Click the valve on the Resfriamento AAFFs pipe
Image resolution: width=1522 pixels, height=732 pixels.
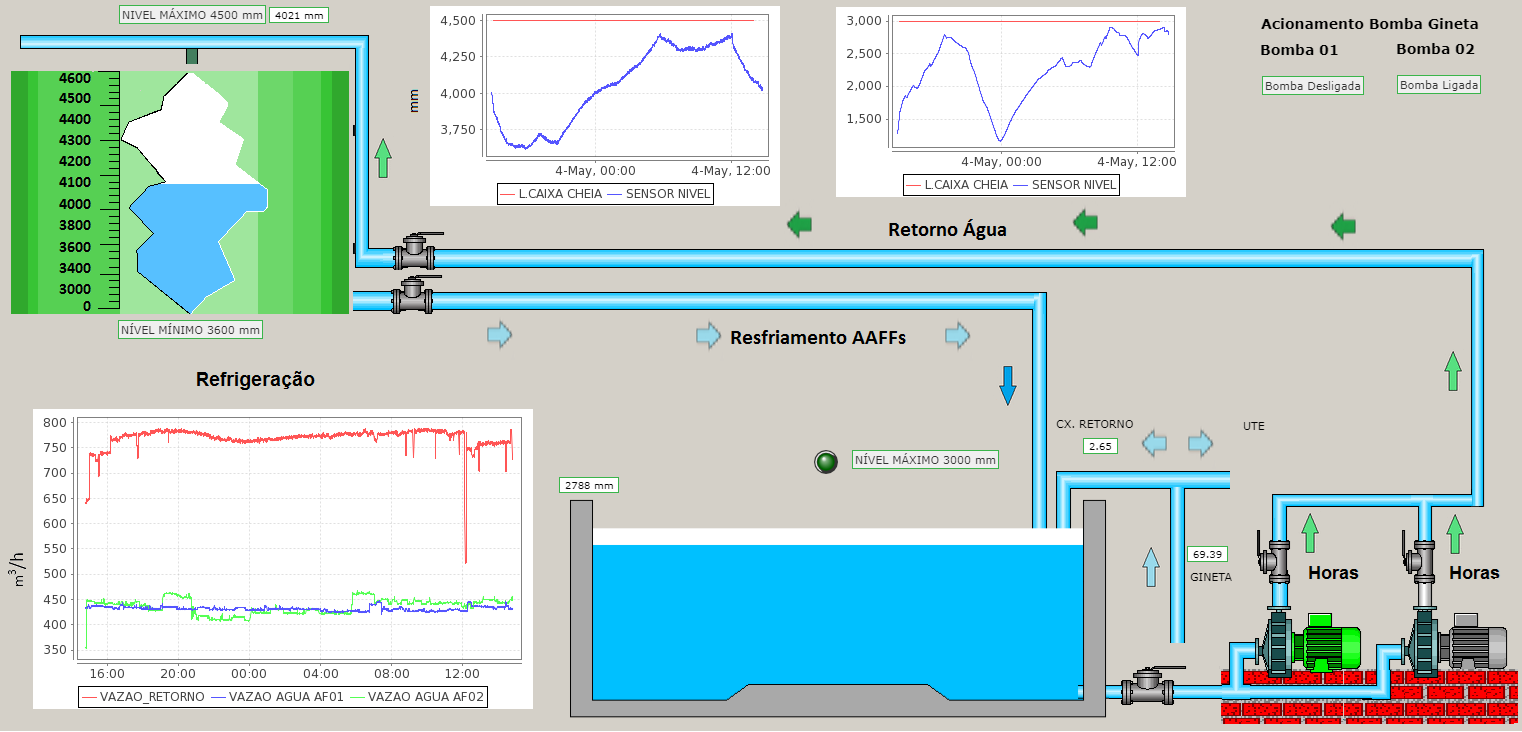(x=411, y=296)
